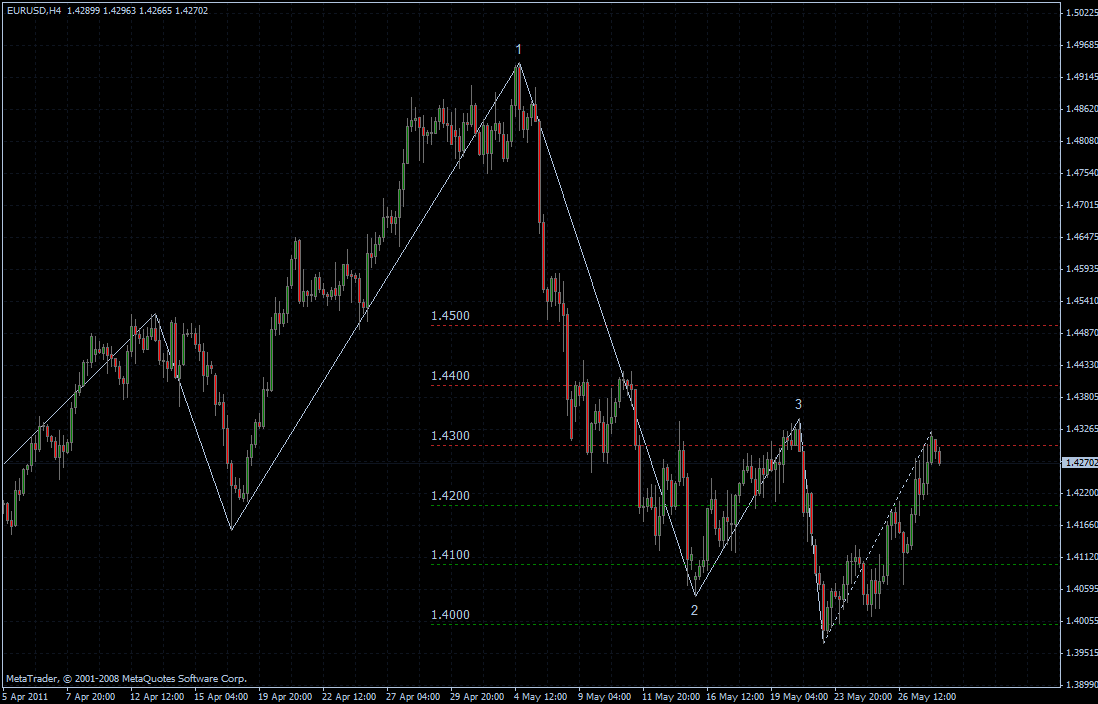Click price scale value 1.38990
The image size is (1098, 704).
pyautogui.click(x=1082, y=685)
